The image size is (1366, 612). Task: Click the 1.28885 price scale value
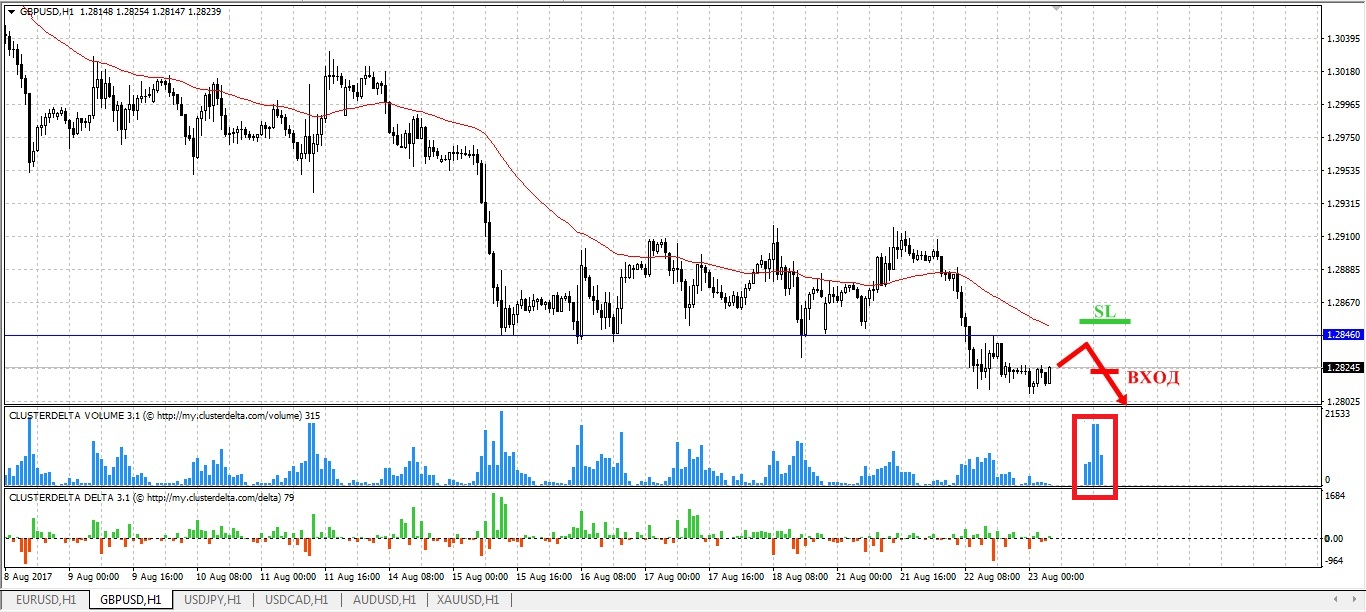(1342, 270)
